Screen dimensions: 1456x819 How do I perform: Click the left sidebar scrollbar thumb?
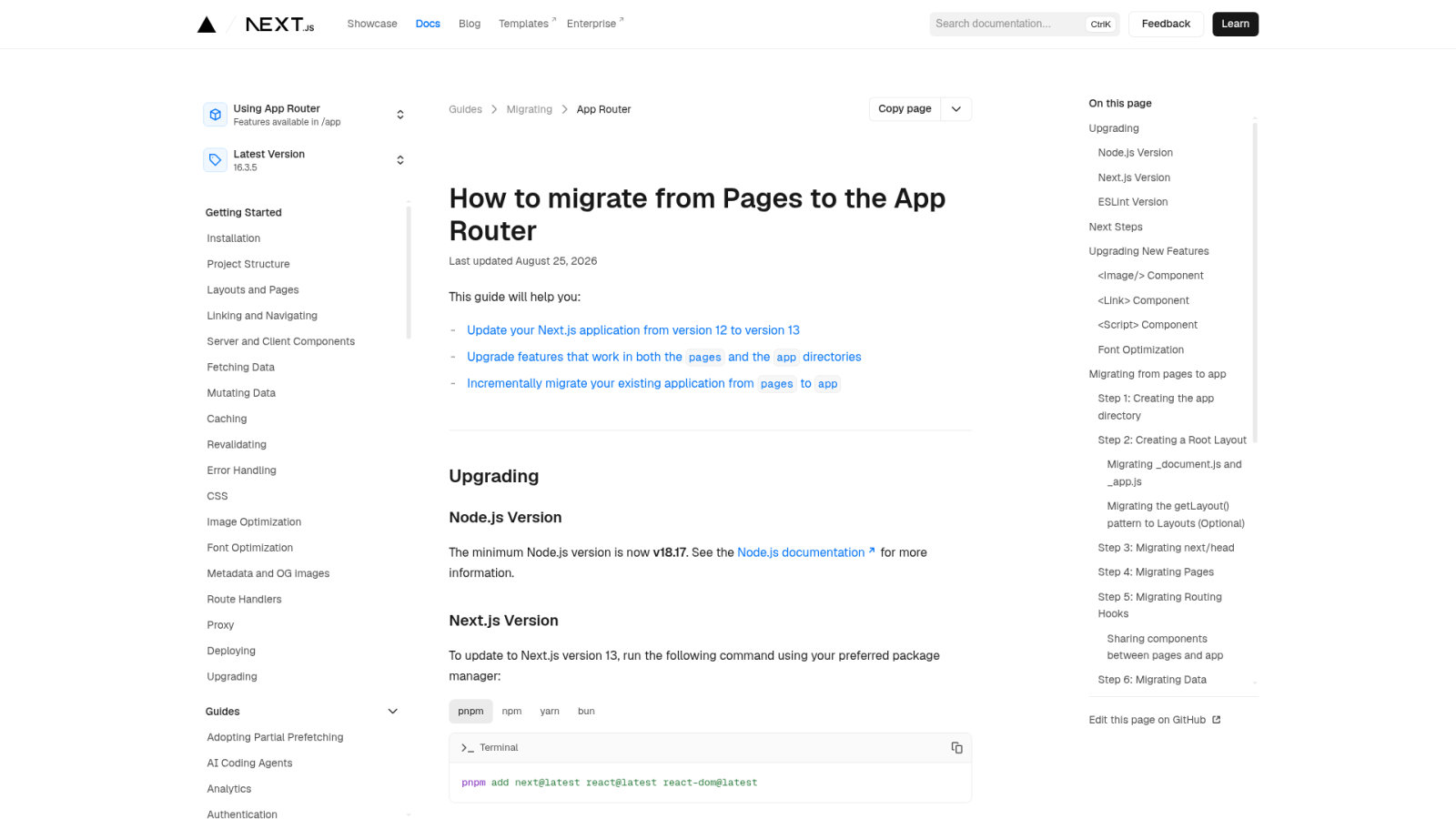(x=409, y=273)
